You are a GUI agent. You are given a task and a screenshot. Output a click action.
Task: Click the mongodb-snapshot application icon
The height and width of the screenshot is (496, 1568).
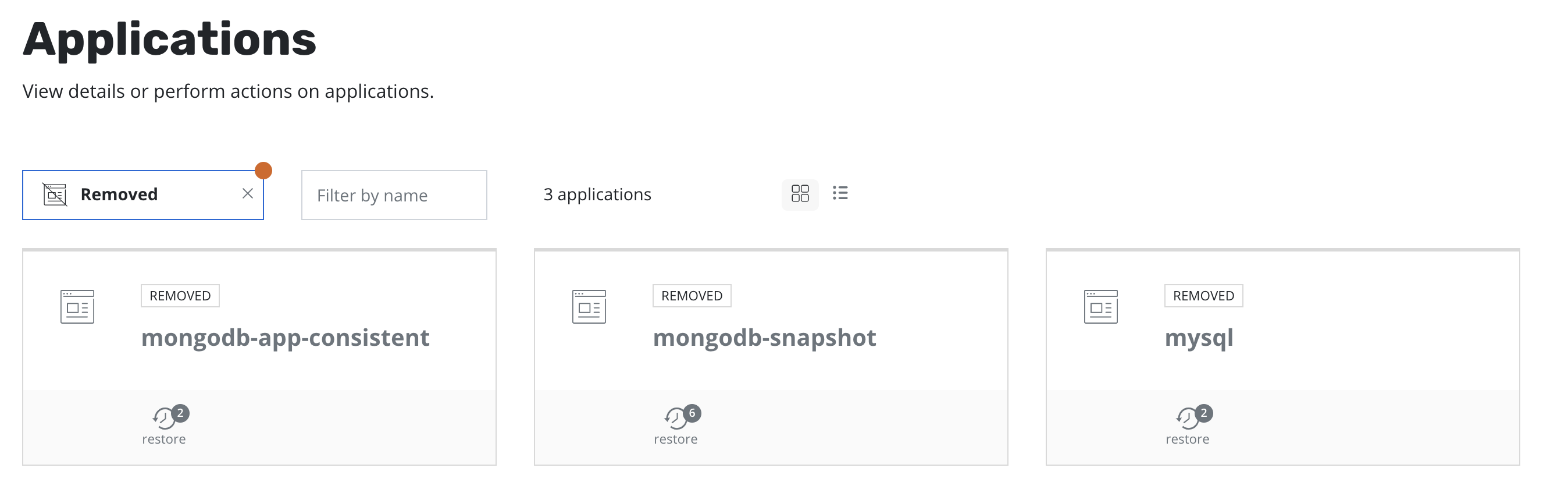click(589, 306)
